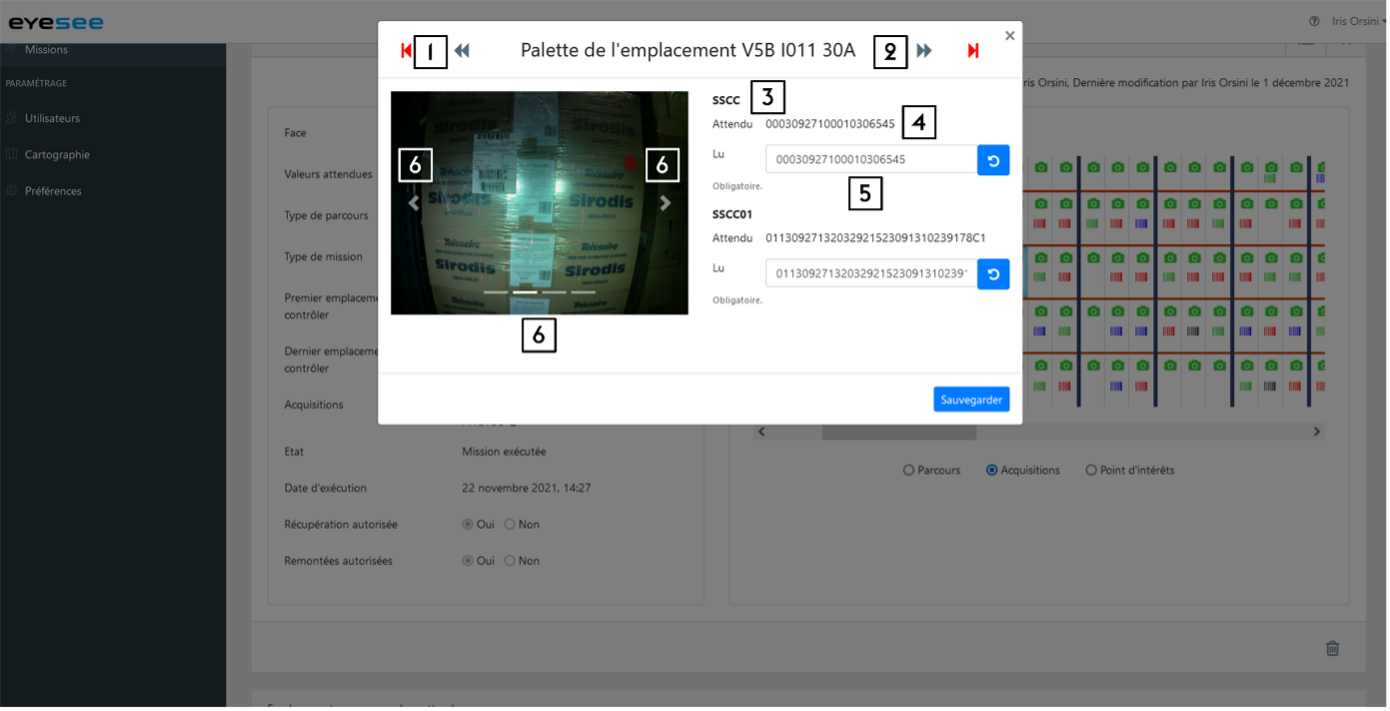Choose Oui for Récupération autorisée
Screen dimensions: 1390x711
click(468, 524)
